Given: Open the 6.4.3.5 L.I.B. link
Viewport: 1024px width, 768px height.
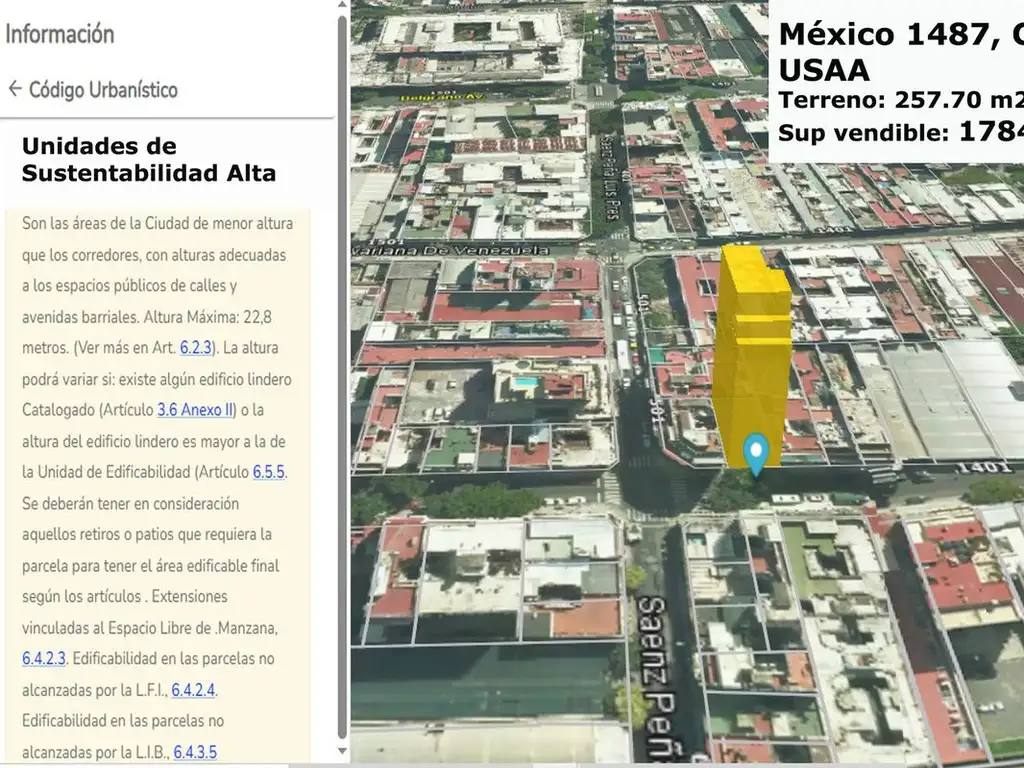Looking at the screenshot, I should tap(195, 752).
